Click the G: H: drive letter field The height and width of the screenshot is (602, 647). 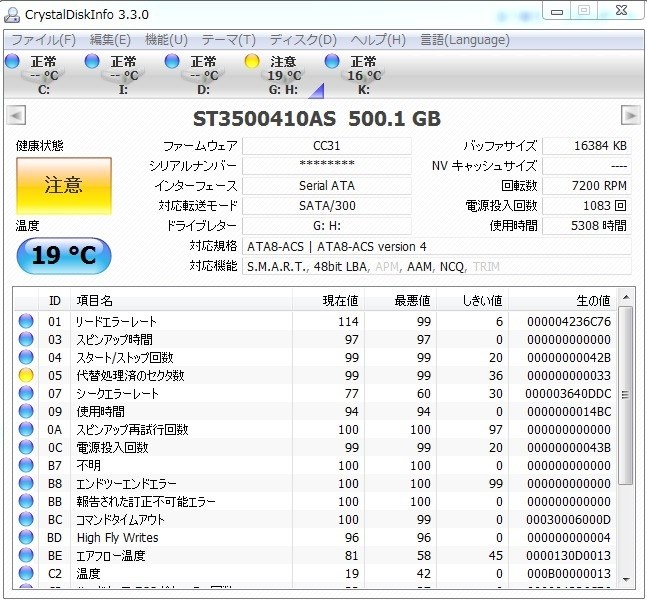[x=327, y=226]
